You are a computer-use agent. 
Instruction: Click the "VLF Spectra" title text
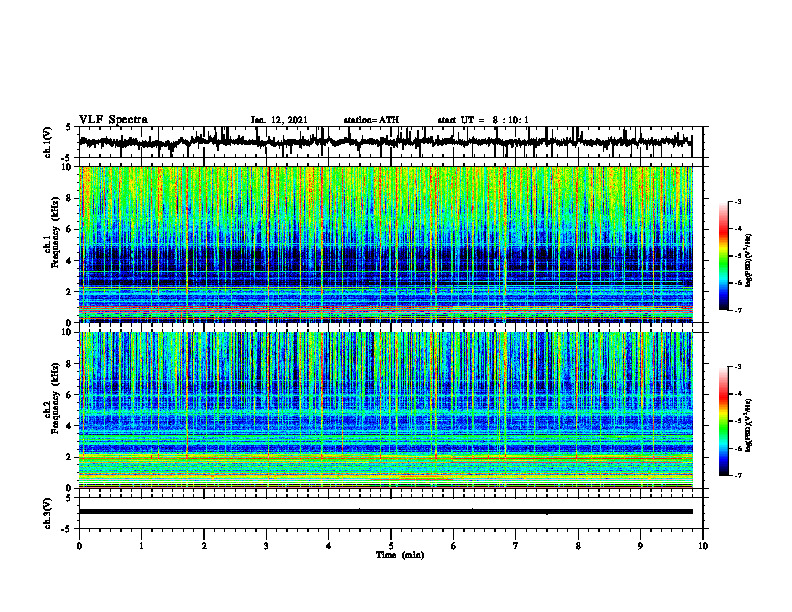pos(113,120)
